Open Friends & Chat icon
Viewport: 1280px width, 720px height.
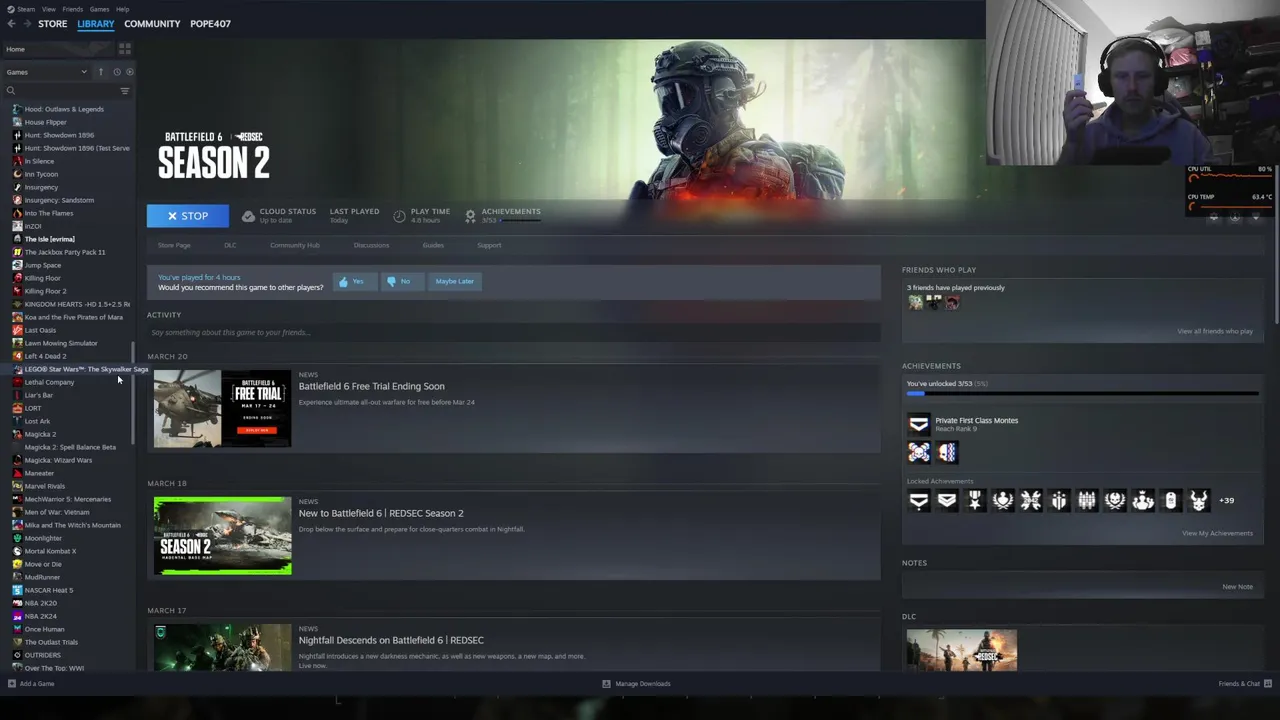click(x=1268, y=684)
